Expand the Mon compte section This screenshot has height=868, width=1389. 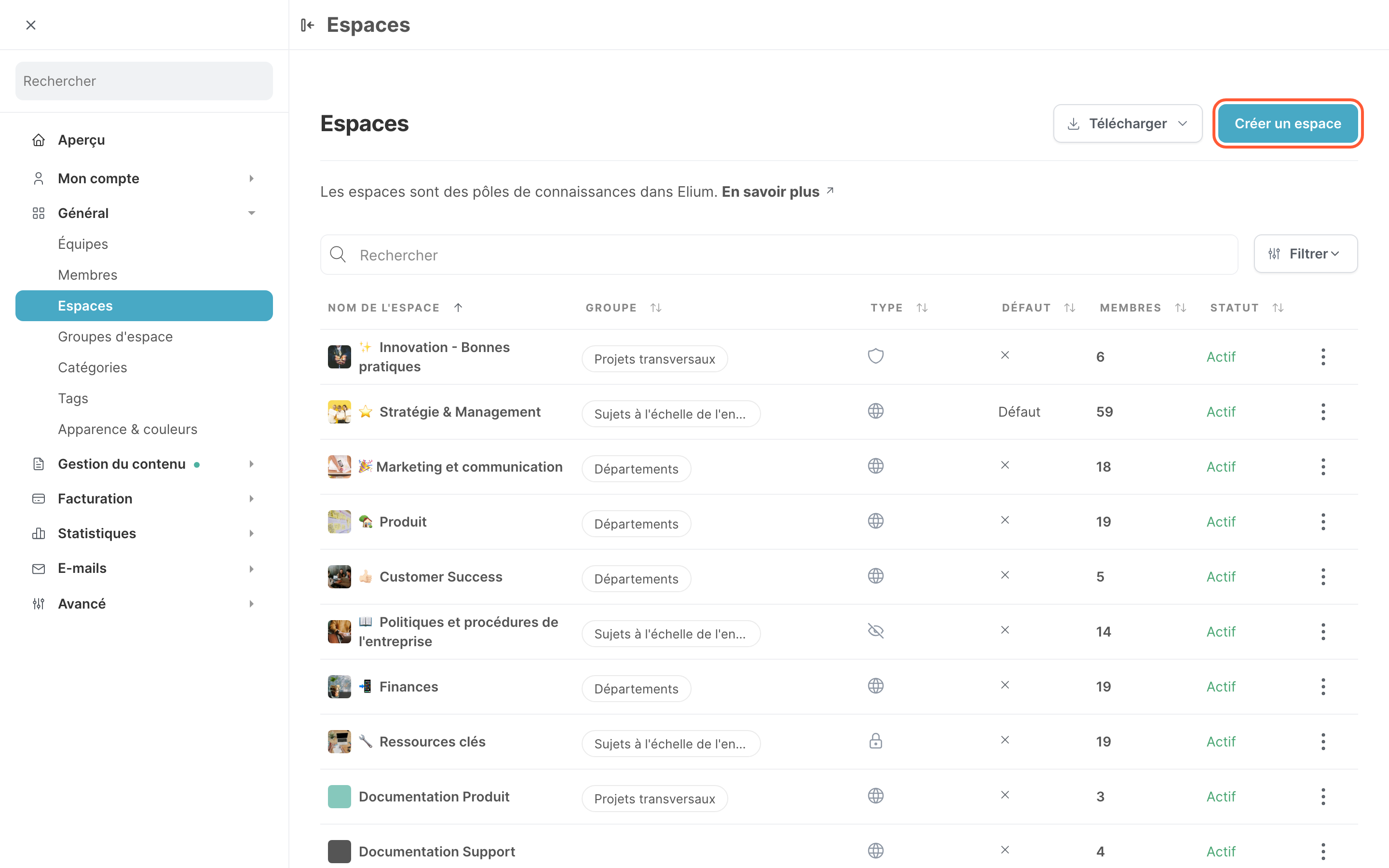pyautogui.click(x=144, y=178)
